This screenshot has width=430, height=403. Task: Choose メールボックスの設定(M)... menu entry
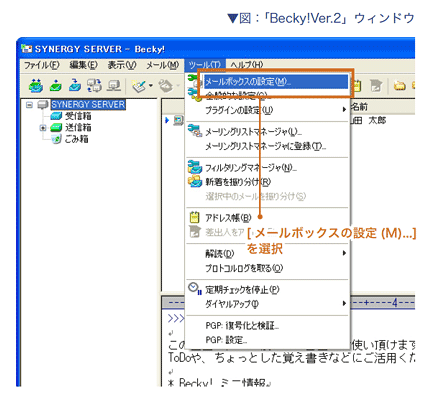[276, 82]
